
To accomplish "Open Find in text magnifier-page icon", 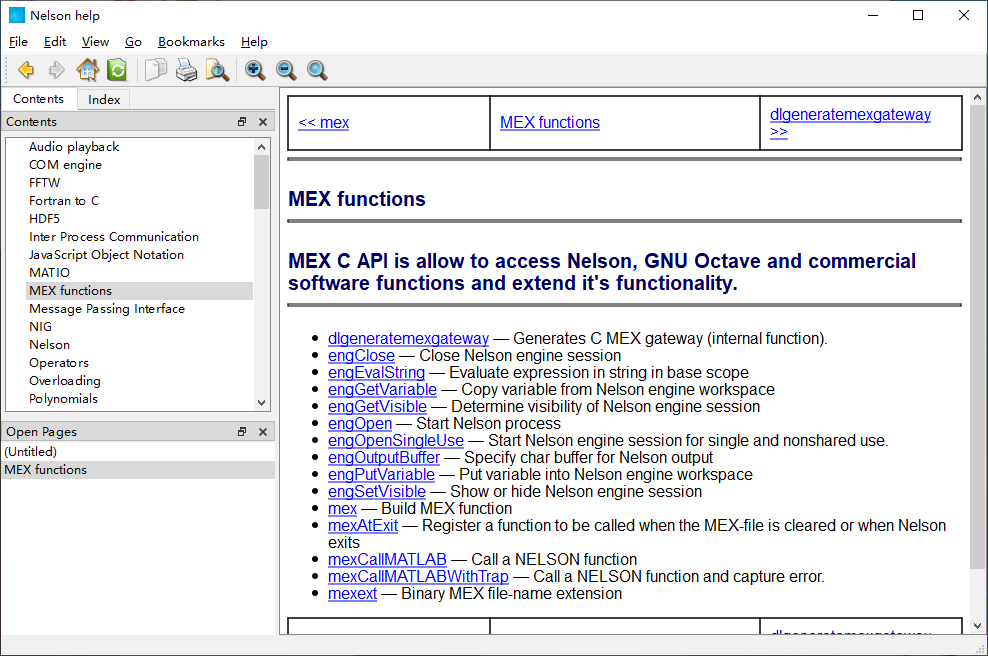I will 217,70.
